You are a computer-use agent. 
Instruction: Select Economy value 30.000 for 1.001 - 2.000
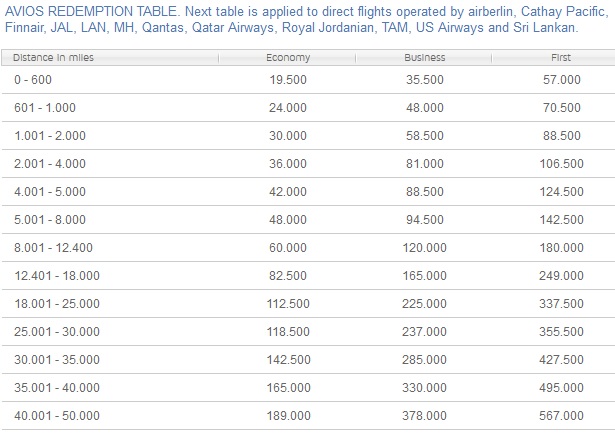click(x=287, y=134)
